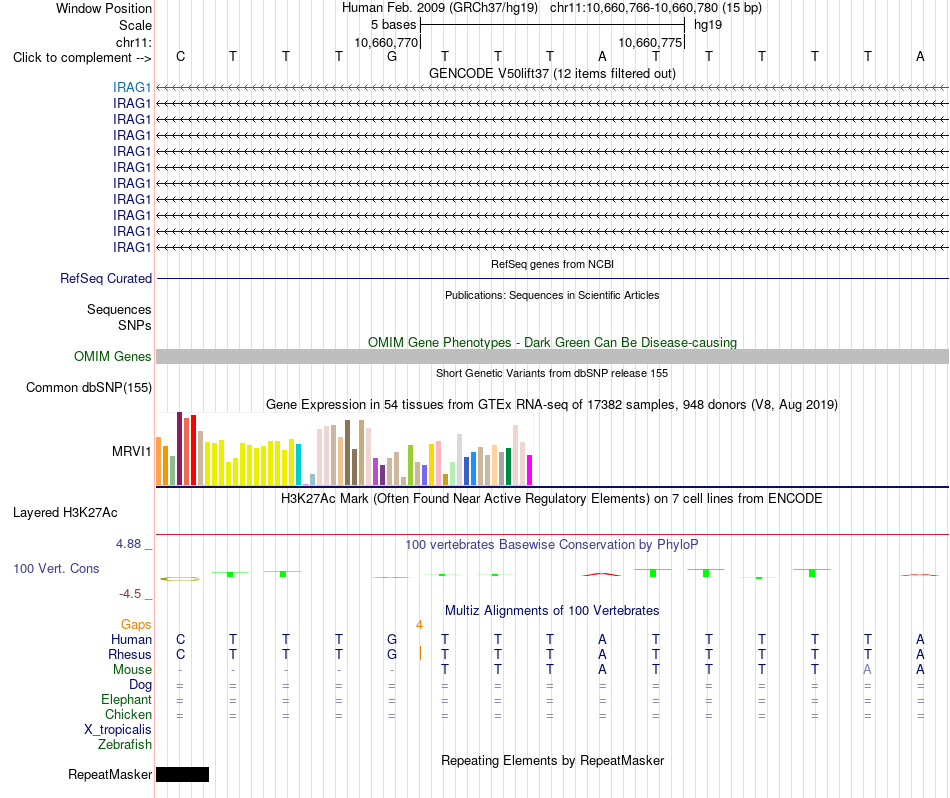
Task: Select the Human species label
Action: tap(131, 640)
